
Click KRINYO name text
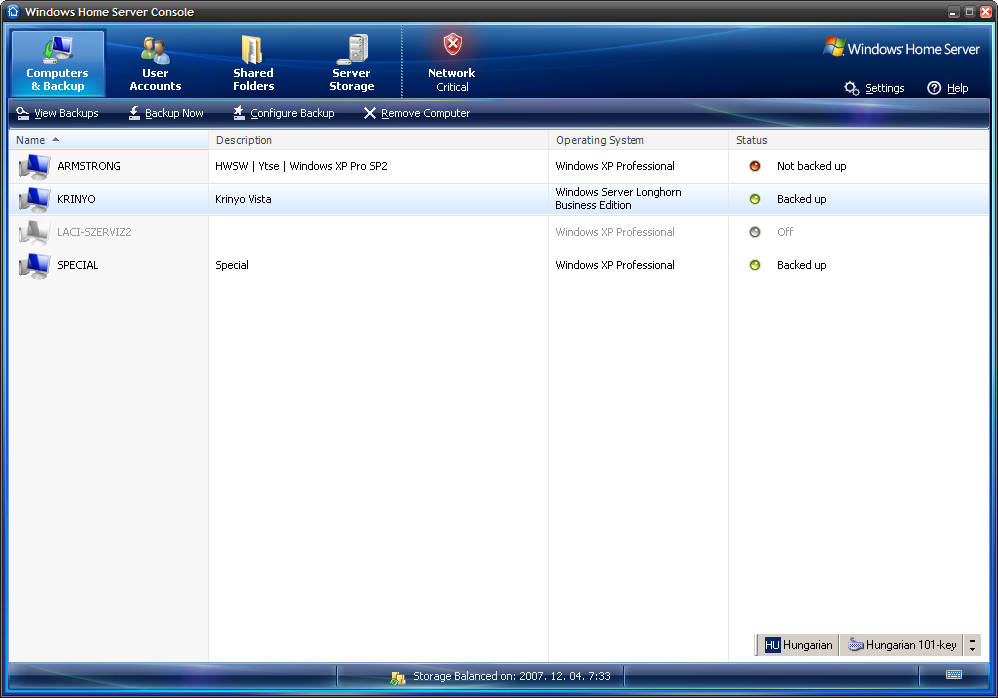(x=76, y=199)
